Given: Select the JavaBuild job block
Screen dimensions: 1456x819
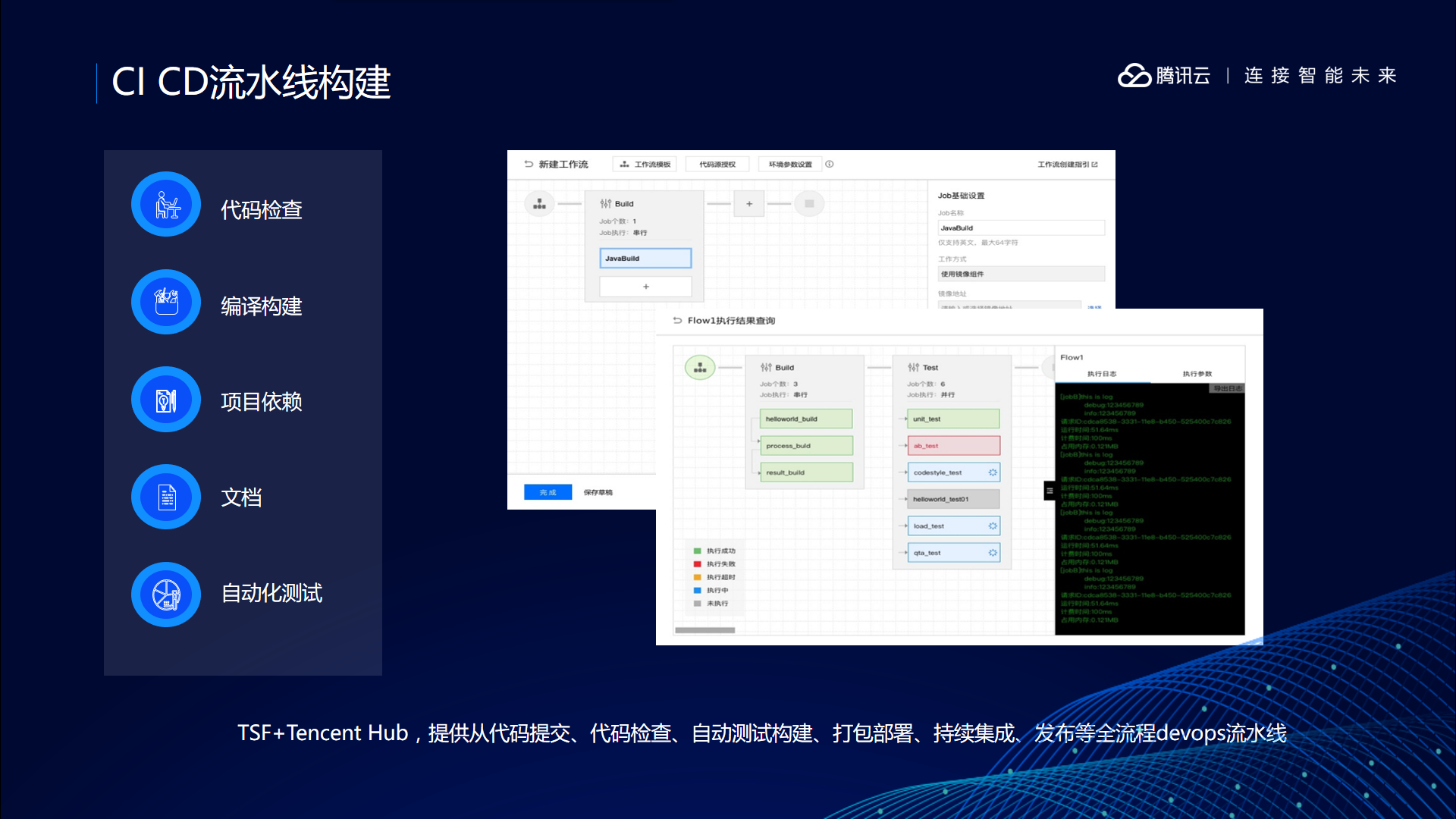Looking at the screenshot, I should 645,258.
